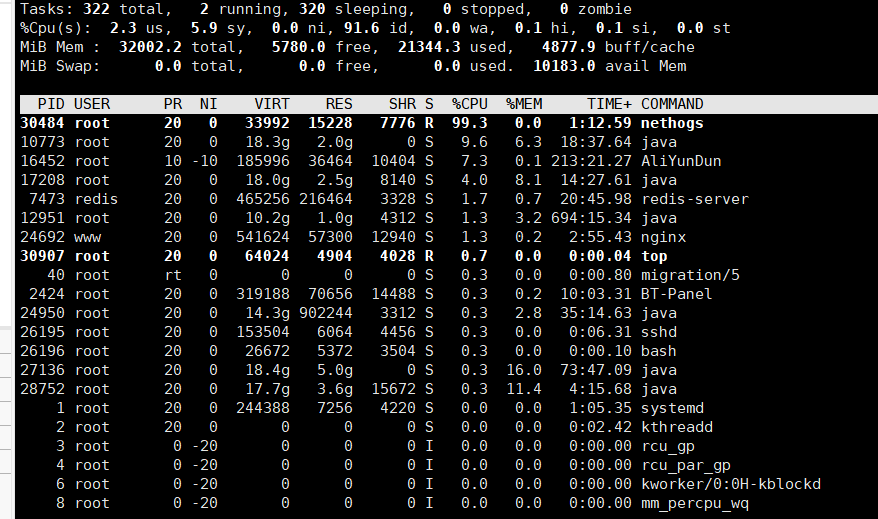This screenshot has height=519, width=878.
Task: Click the nethogs process name
Action: 672,123
